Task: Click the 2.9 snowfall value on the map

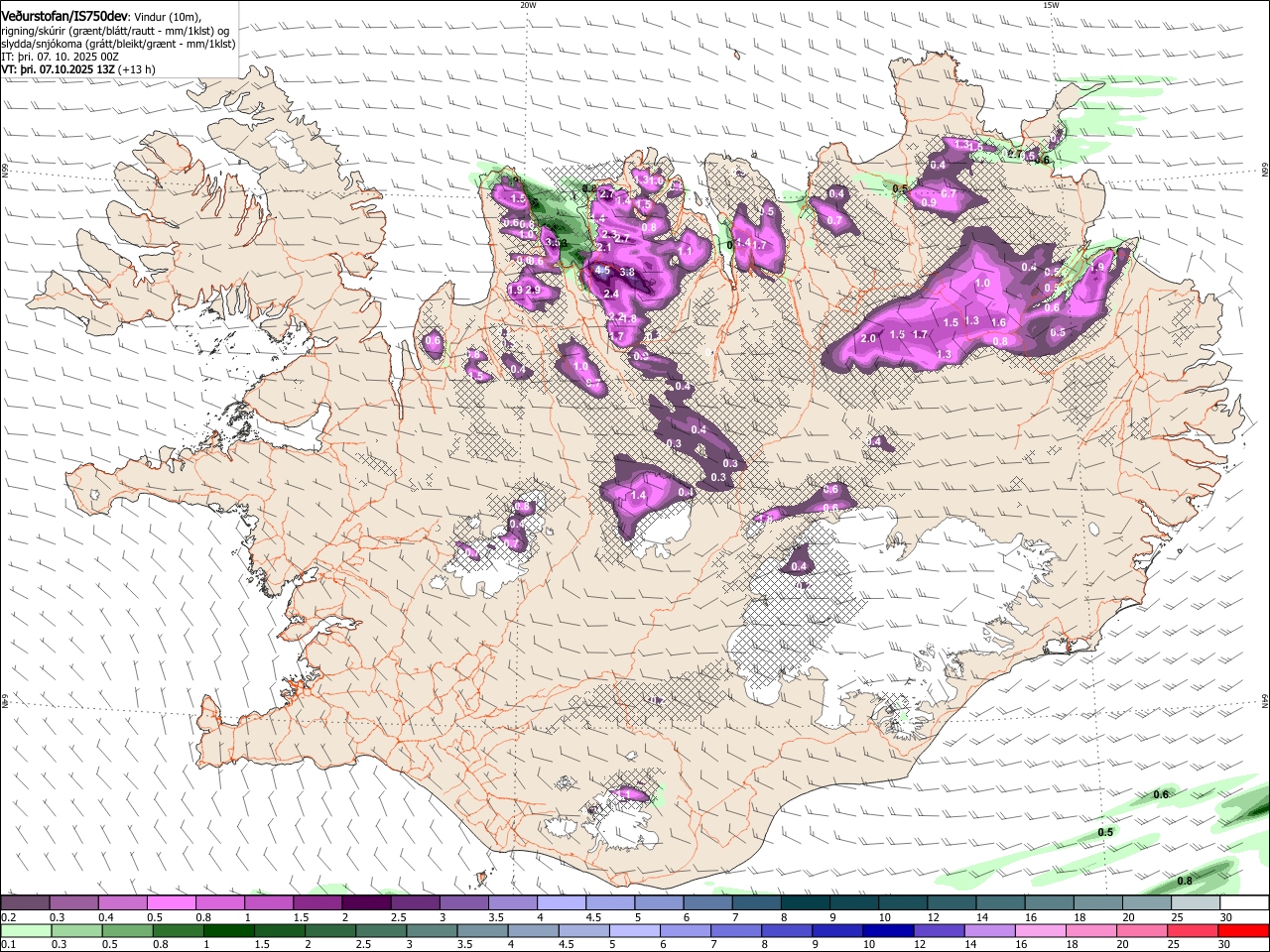Action: [533, 290]
